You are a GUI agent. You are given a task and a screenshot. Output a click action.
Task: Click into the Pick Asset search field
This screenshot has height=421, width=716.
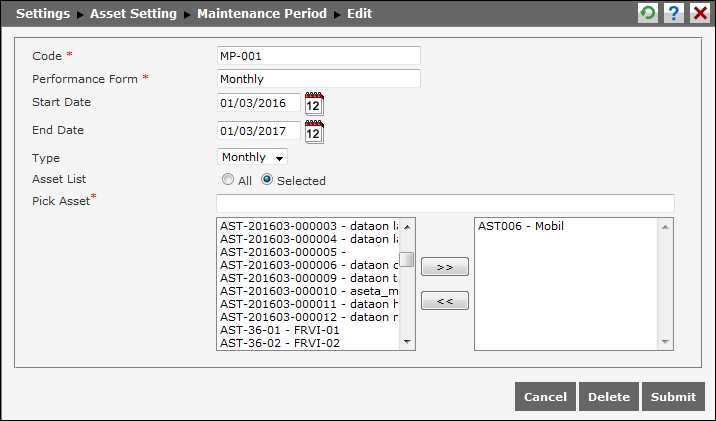pos(445,203)
